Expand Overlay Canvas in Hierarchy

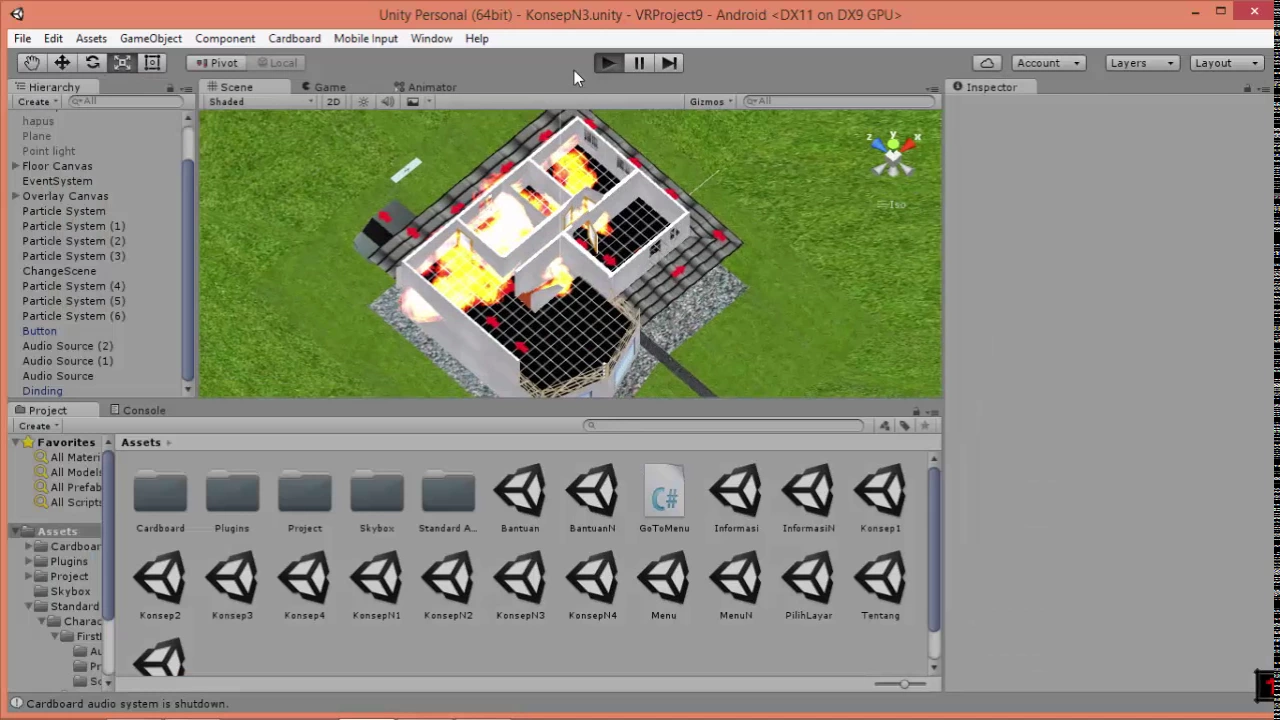[15, 196]
